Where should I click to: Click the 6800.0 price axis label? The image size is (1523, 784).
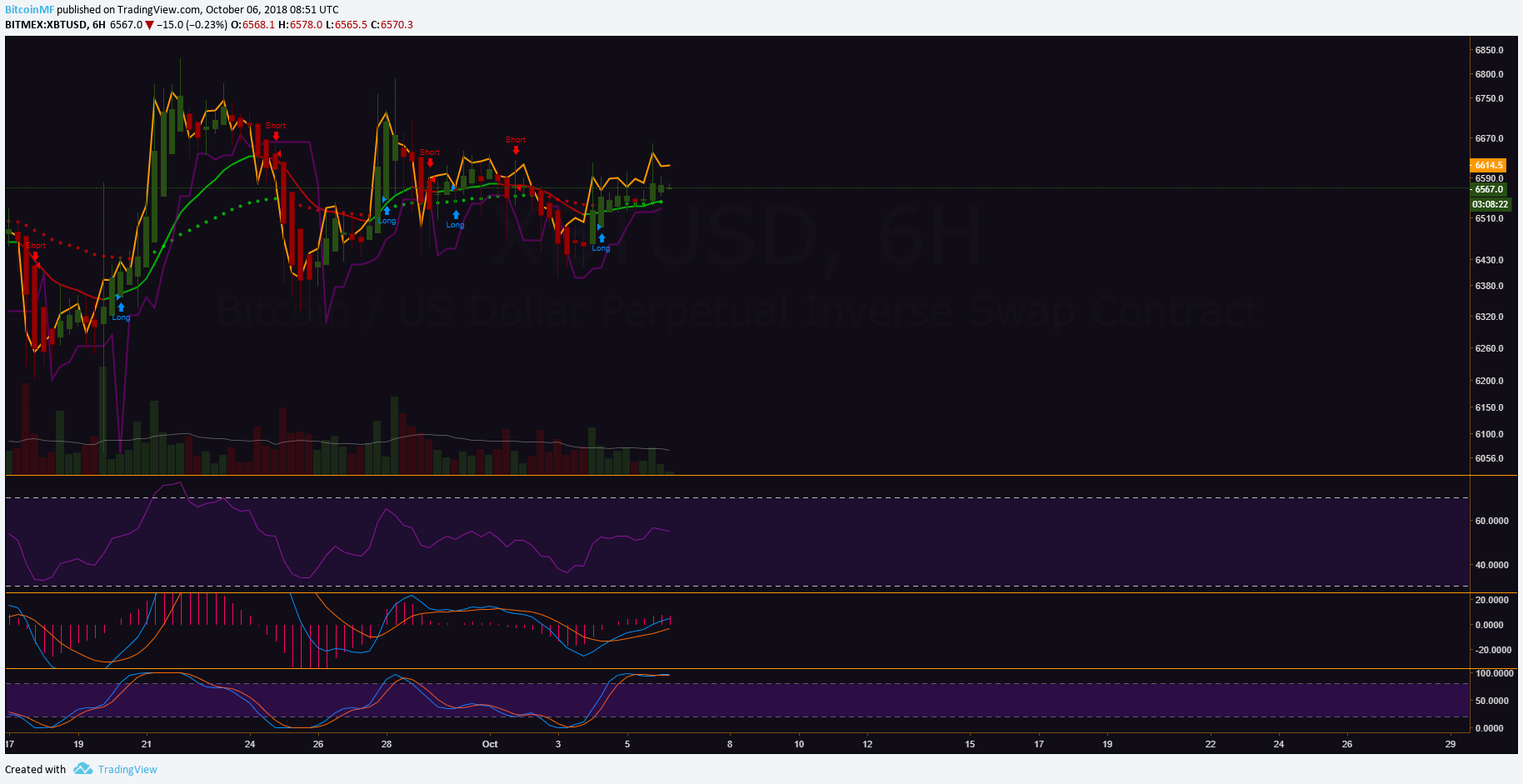click(1489, 74)
